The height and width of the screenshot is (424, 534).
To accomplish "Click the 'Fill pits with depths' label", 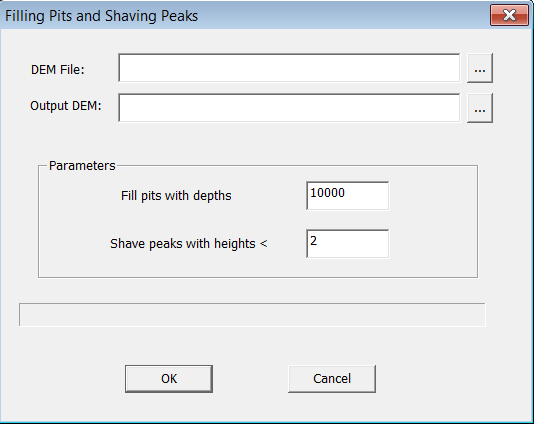I will [x=176, y=196].
